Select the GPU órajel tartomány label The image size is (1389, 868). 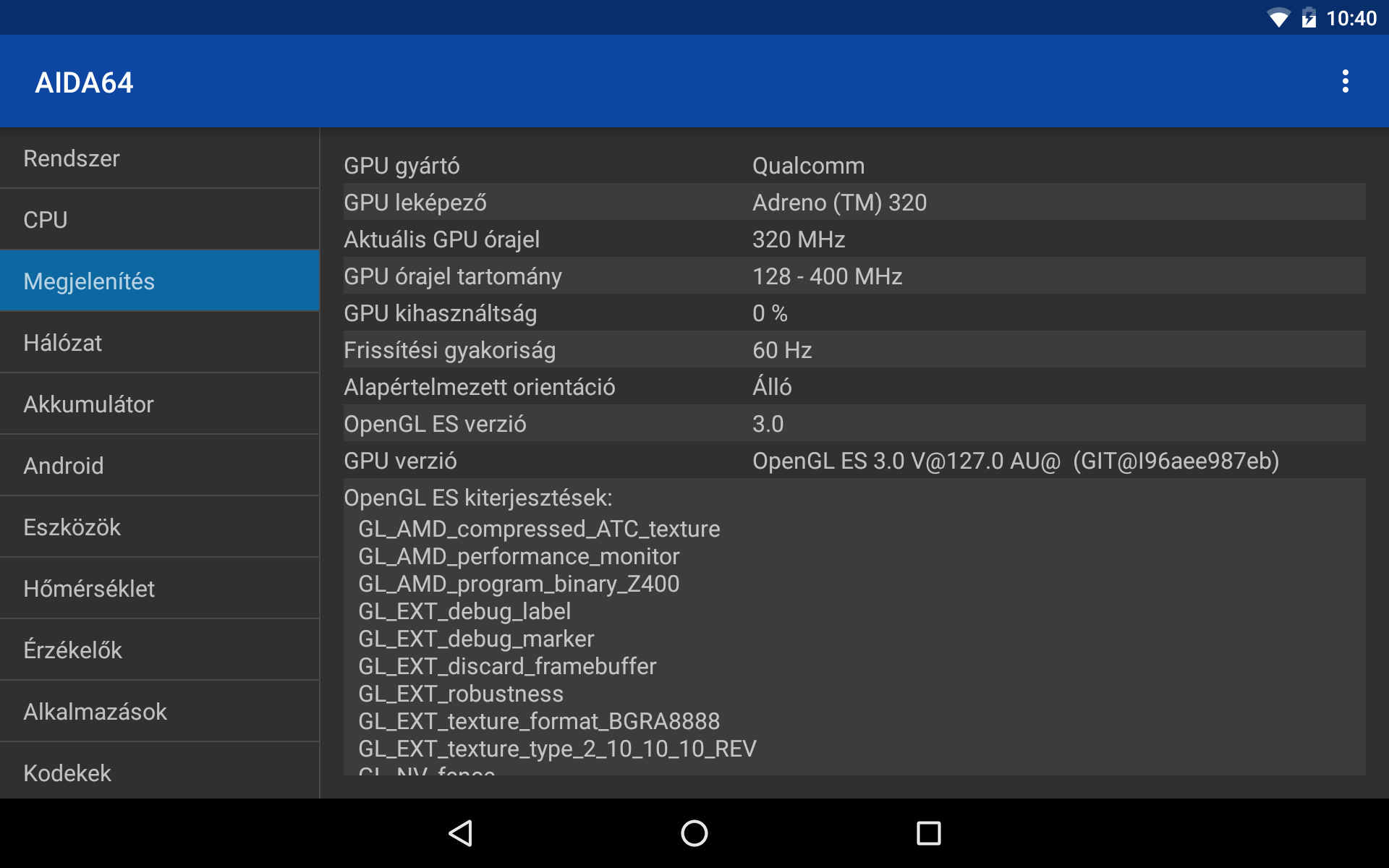(452, 276)
